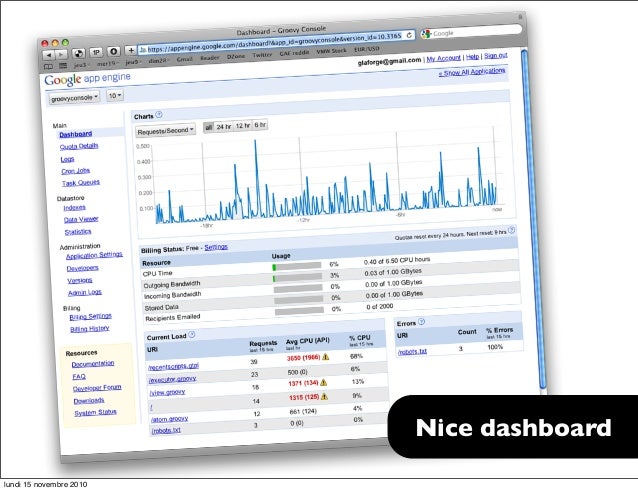Screen dimensions: 638x491
Task: Open Quota Details in sidebar
Action: (x=79, y=146)
